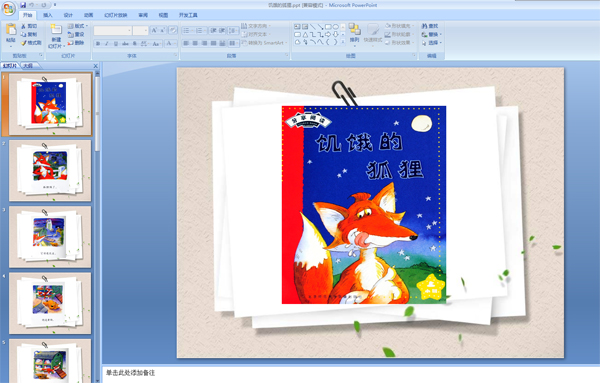600x383 pixels.
Task: Select the oval shape in shapes gallery
Action: point(336,27)
